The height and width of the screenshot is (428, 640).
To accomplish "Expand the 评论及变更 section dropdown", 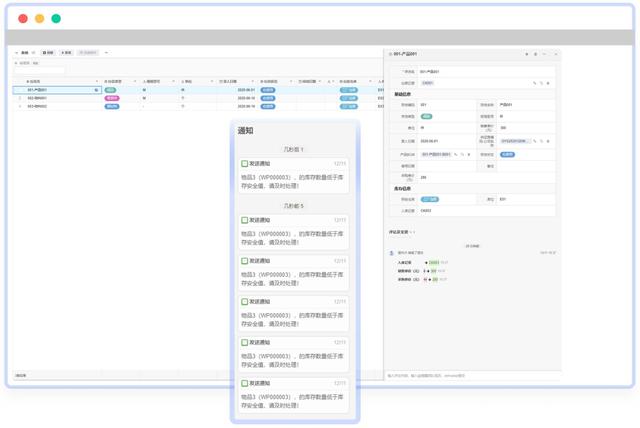I will 413,232.
